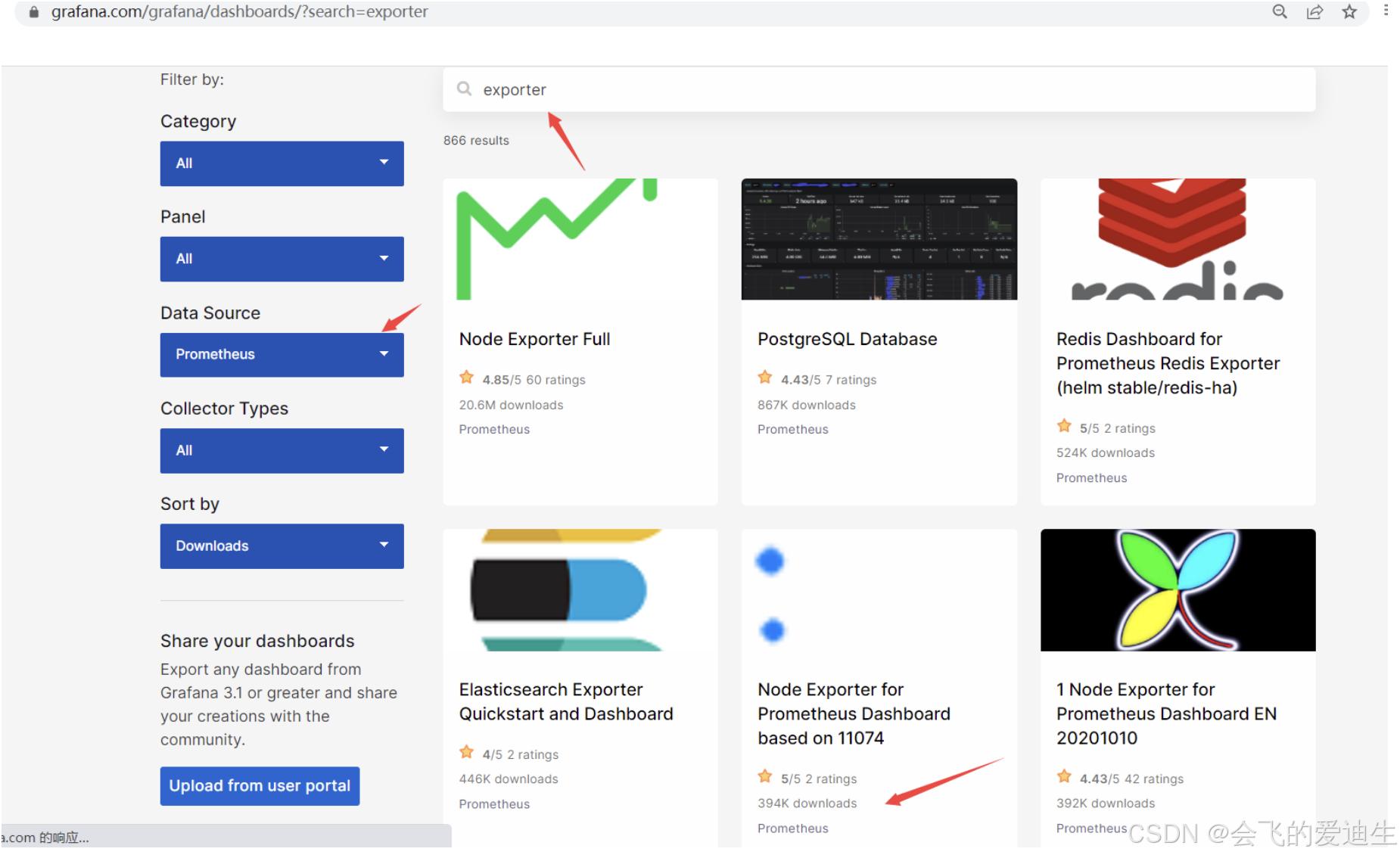Viewport: 1400px width, 858px height.
Task: Click the rating star of Redis Dashboard card
Action: [x=1064, y=426]
